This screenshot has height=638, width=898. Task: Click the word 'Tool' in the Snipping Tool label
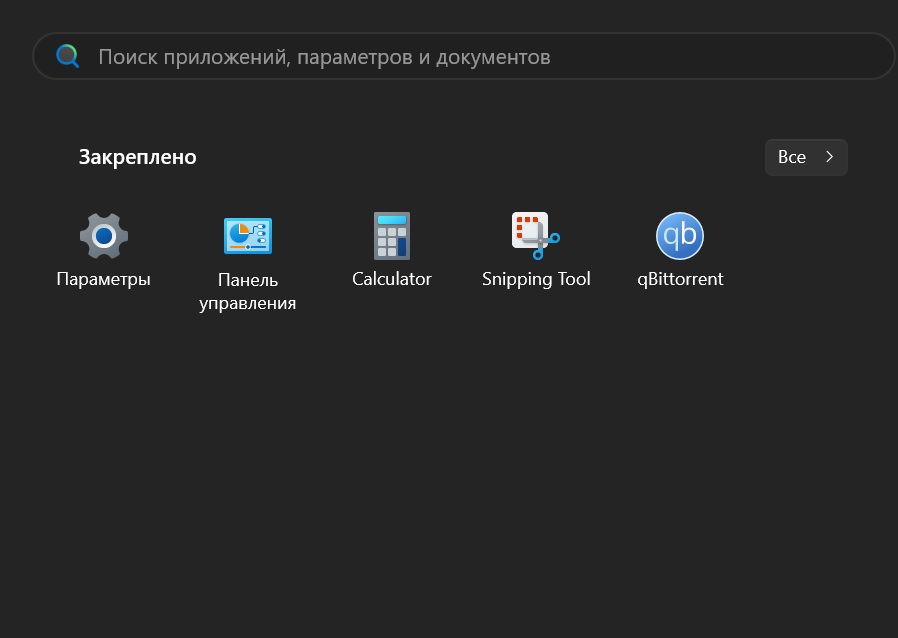[x=574, y=279]
